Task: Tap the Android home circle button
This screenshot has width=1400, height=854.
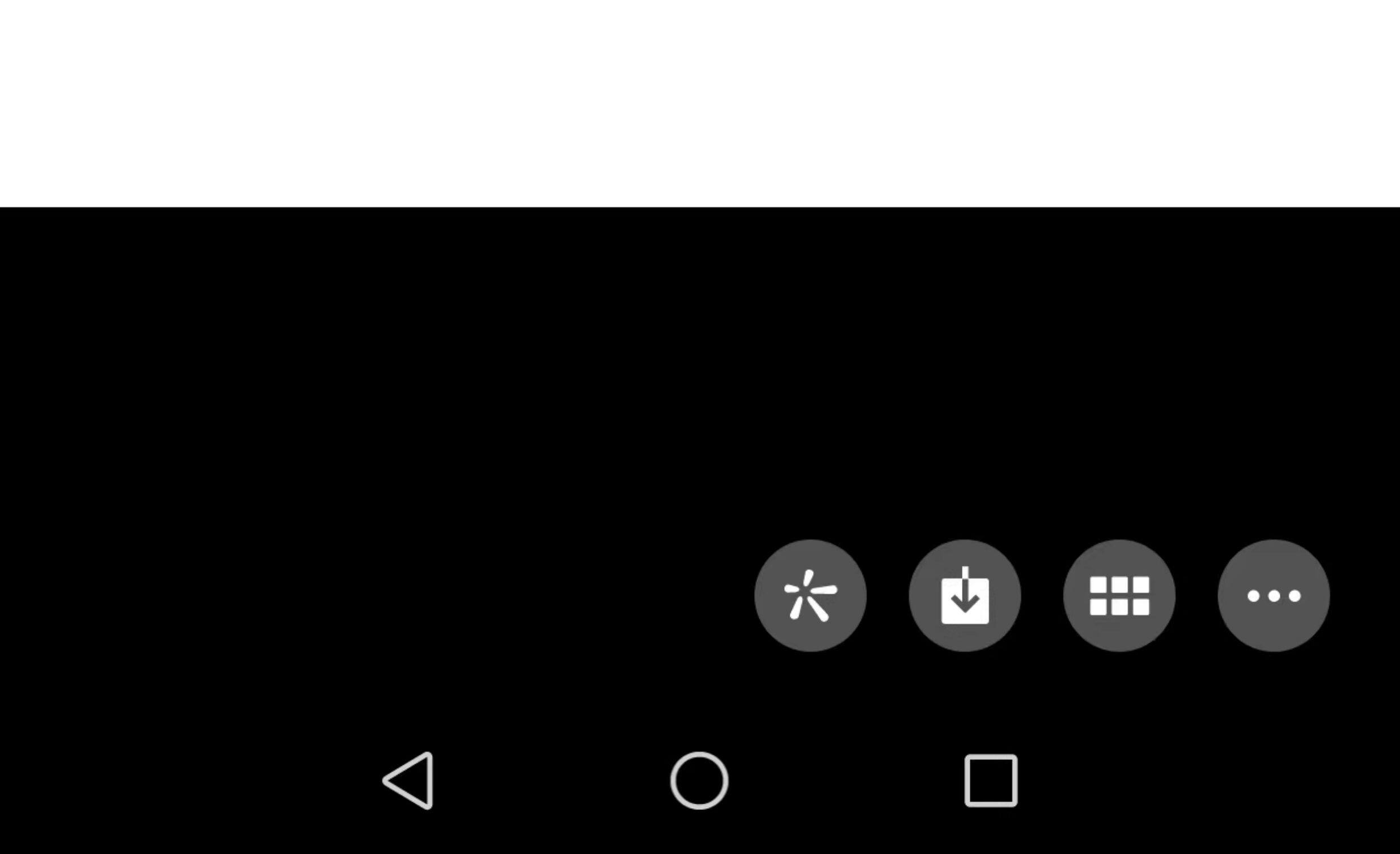Action: (699, 780)
